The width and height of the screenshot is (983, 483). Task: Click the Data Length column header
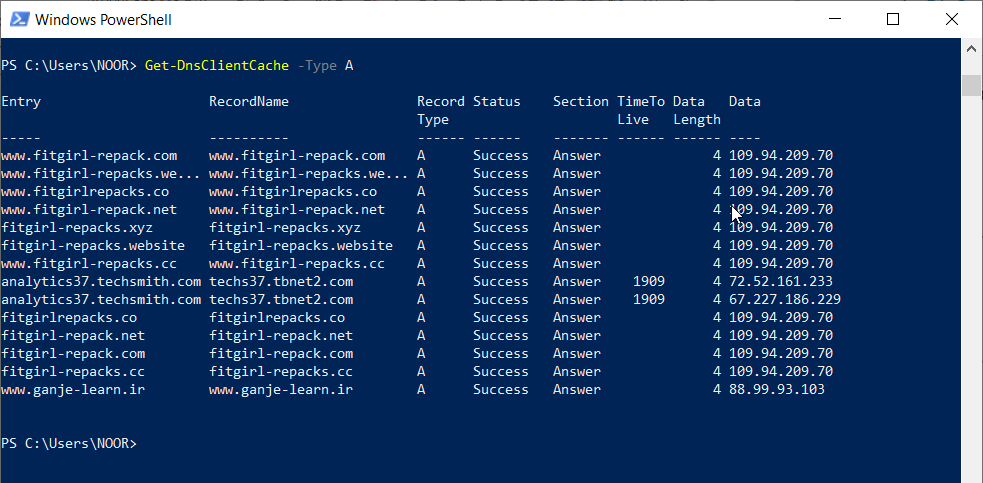point(697,110)
